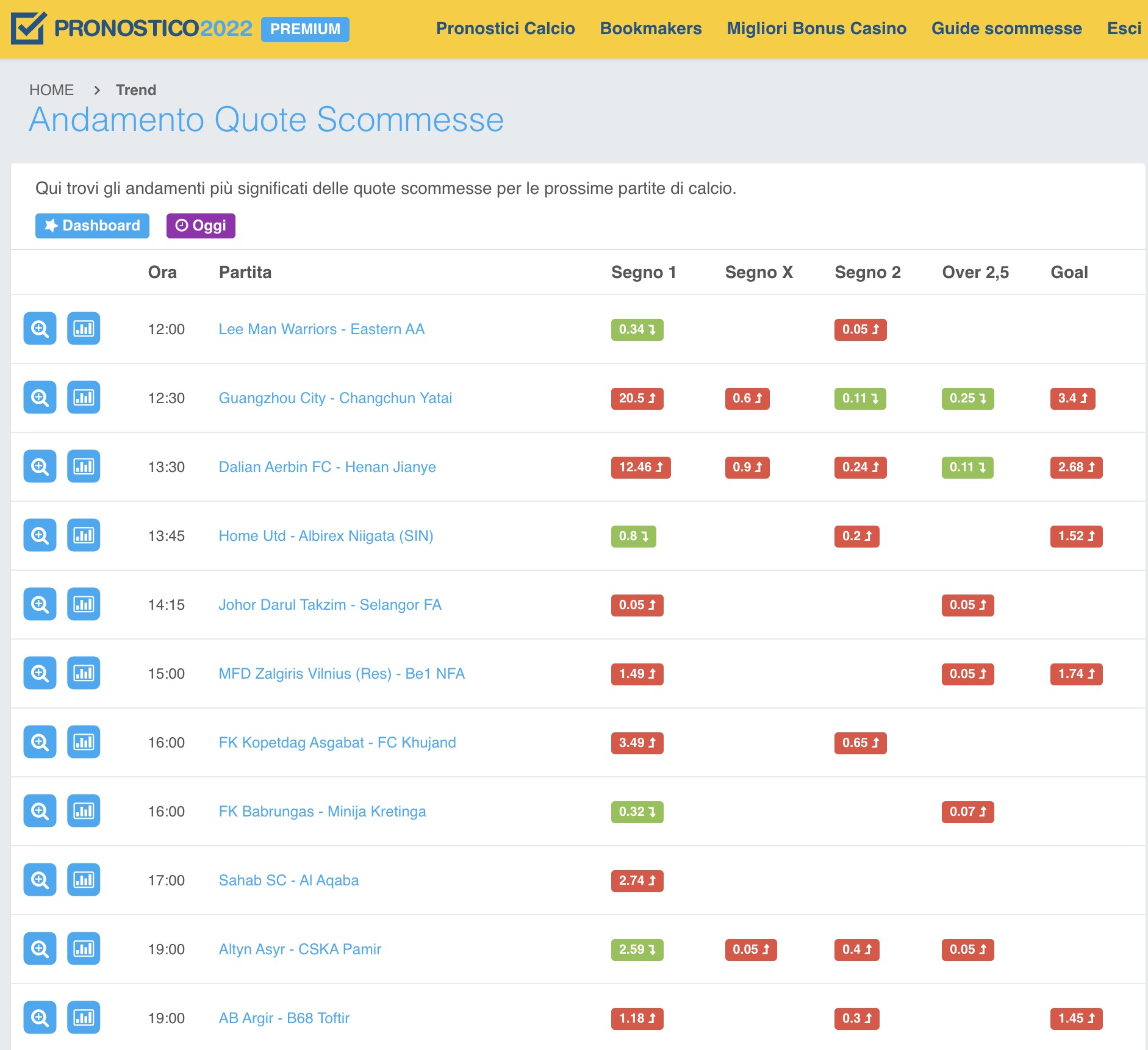The image size is (1148, 1050).
Task: Open chart icon for Johor Darul Takzim row
Action: [x=84, y=604]
